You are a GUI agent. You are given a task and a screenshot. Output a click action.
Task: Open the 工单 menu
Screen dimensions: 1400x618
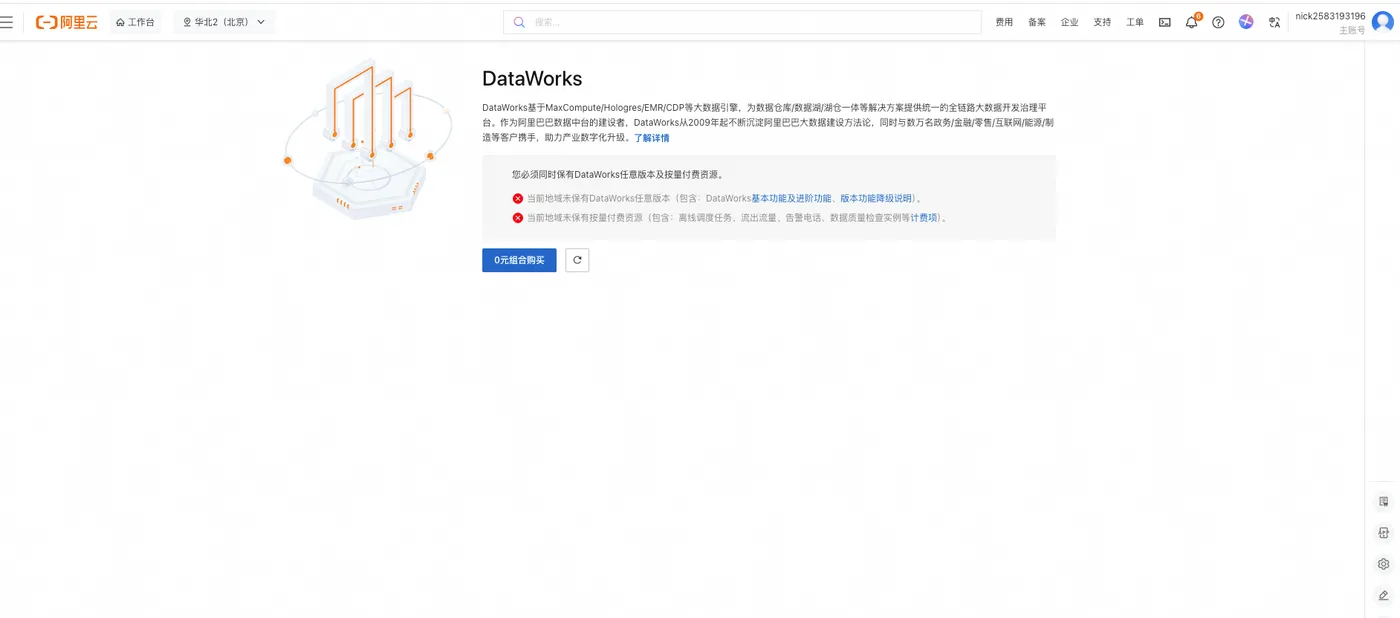[1135, 22]
